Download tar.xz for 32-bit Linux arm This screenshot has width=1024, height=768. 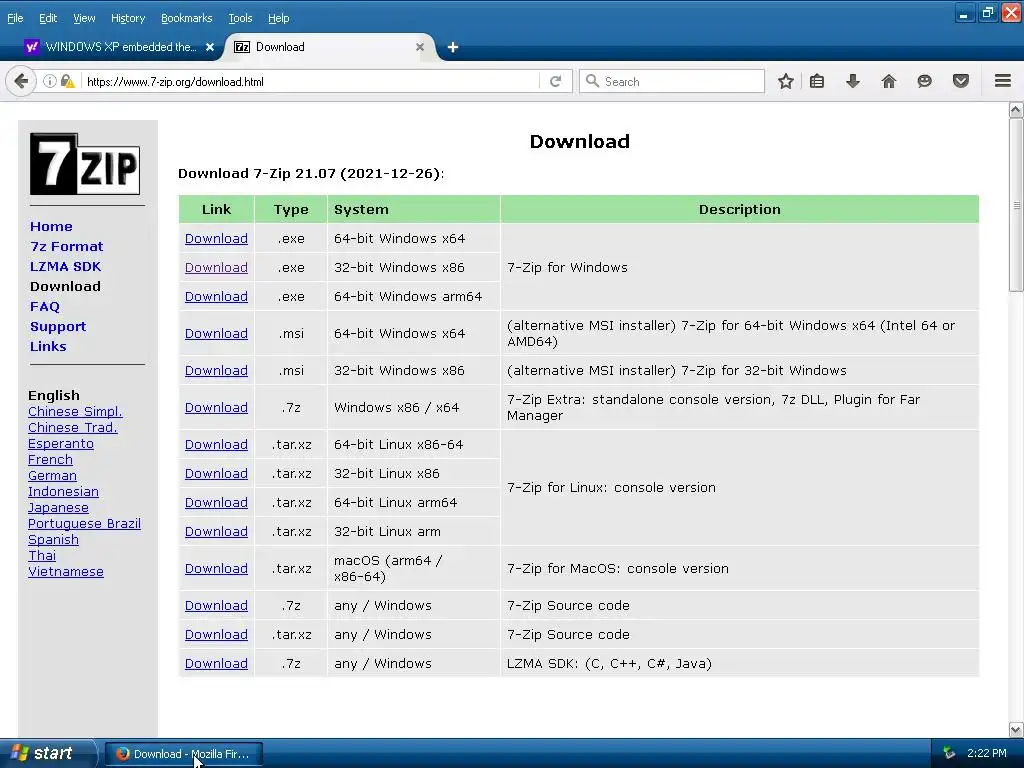[216, 532]
